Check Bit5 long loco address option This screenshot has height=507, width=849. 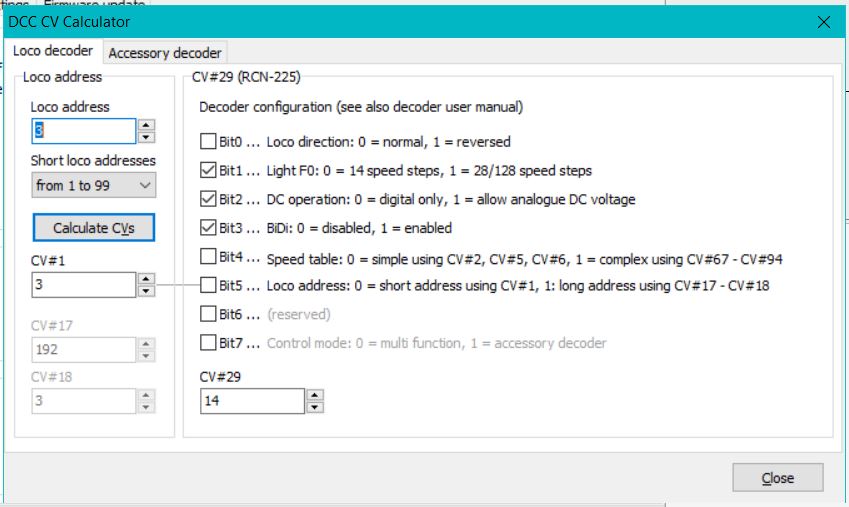pos(208,286)
